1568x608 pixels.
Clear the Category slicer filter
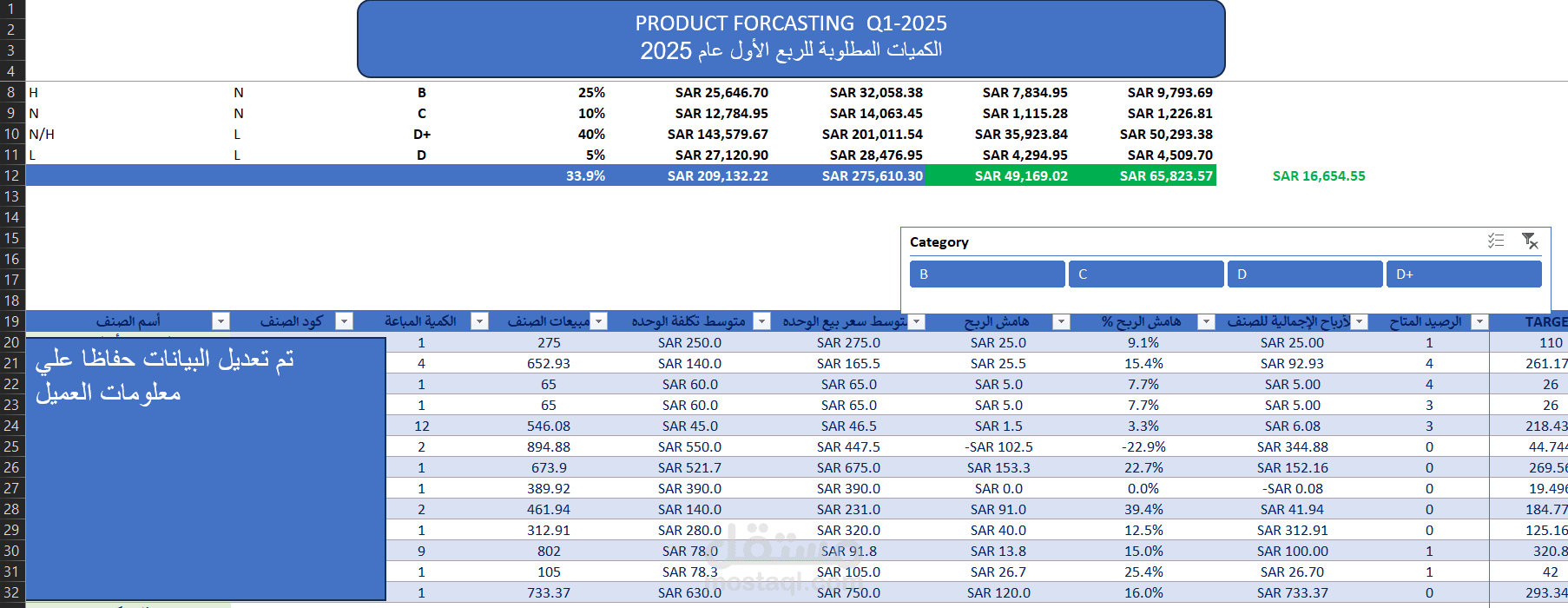tap(1530, 241)
